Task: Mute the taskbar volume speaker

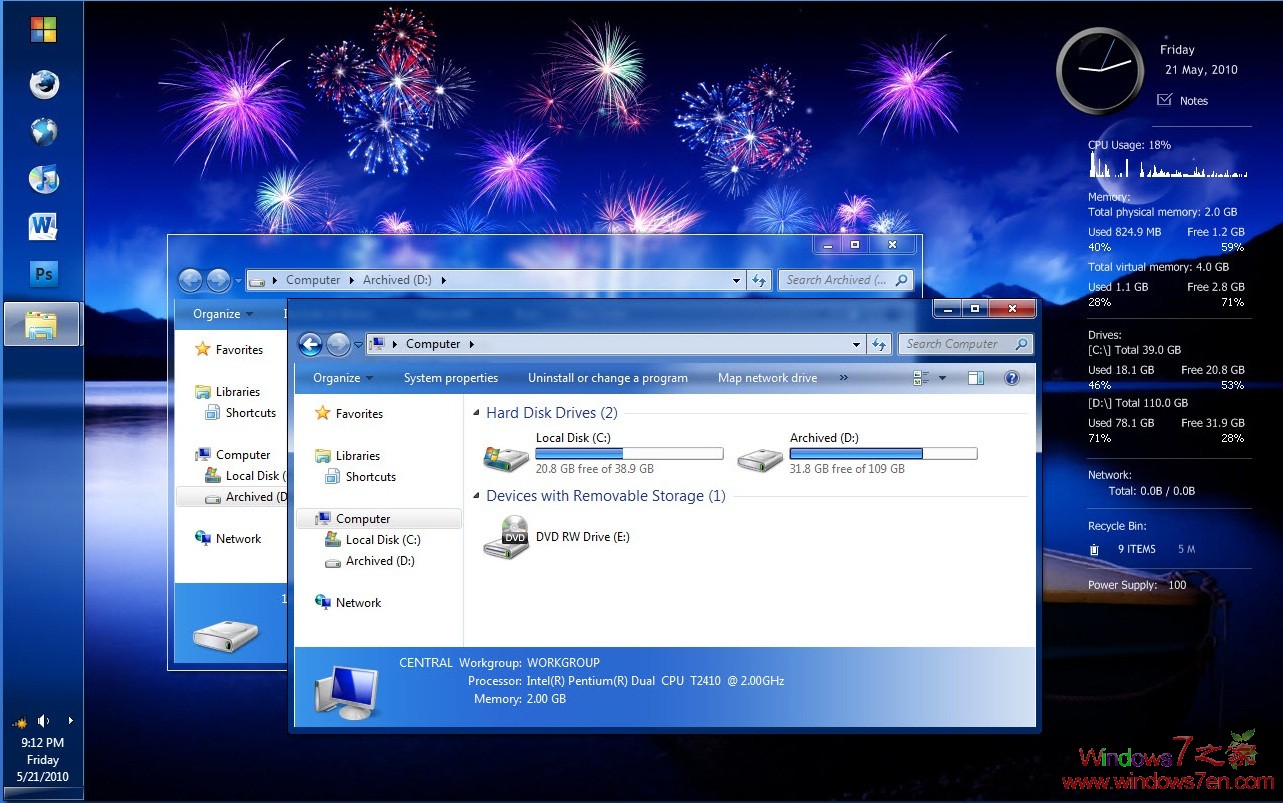Action: coord(43,720)
